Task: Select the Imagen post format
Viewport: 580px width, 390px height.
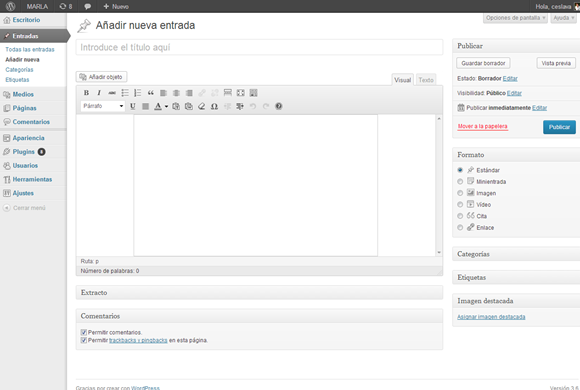Action: click(460, 193)
